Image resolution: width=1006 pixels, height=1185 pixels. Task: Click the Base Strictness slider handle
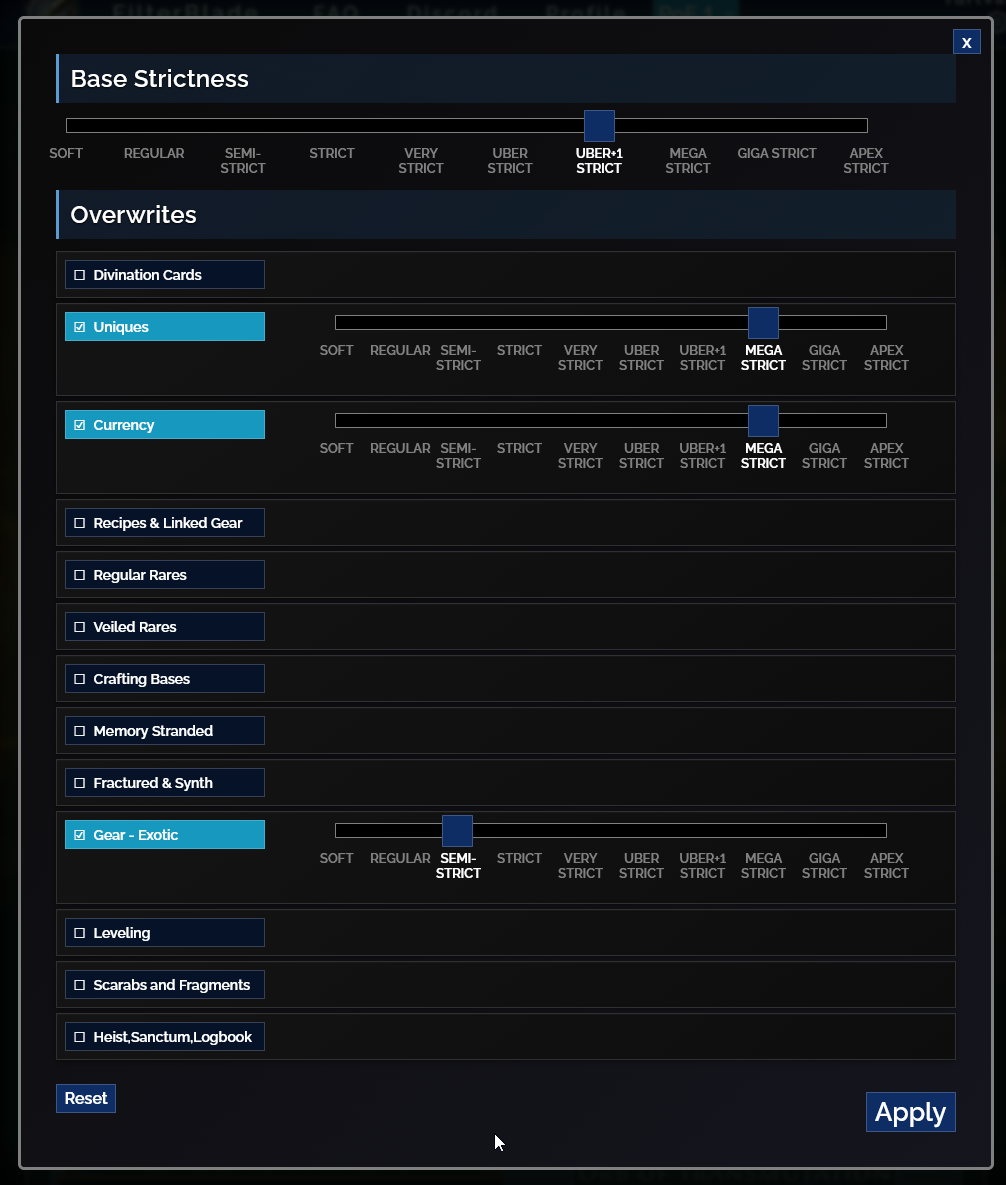[599, 126]
